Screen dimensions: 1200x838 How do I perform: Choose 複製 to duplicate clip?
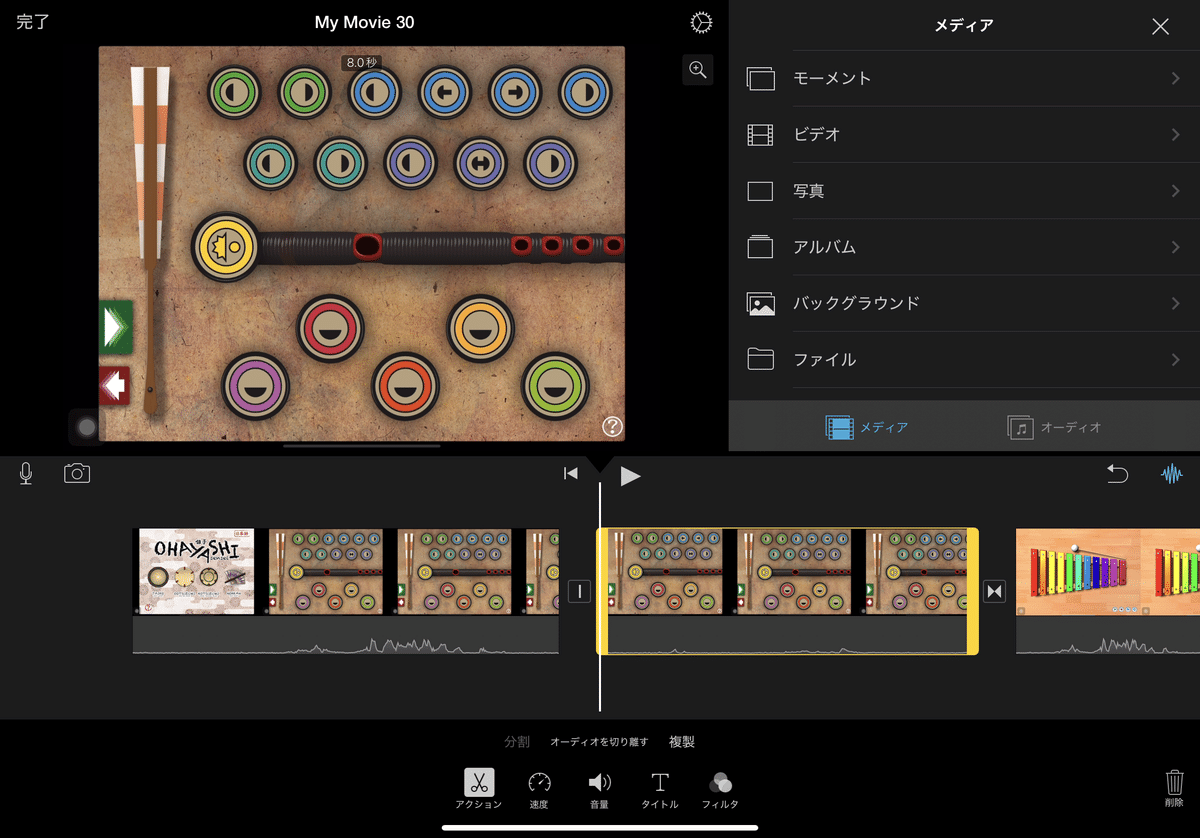click(x=682, y=742)
